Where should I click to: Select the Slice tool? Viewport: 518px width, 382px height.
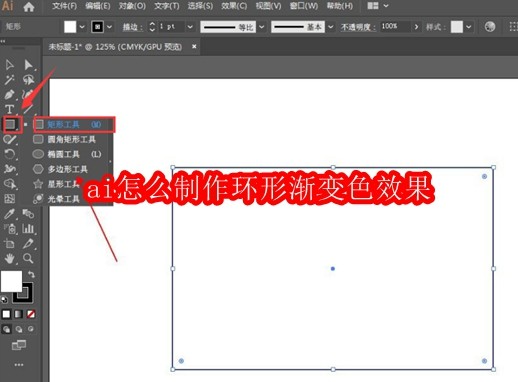[28, 244]
